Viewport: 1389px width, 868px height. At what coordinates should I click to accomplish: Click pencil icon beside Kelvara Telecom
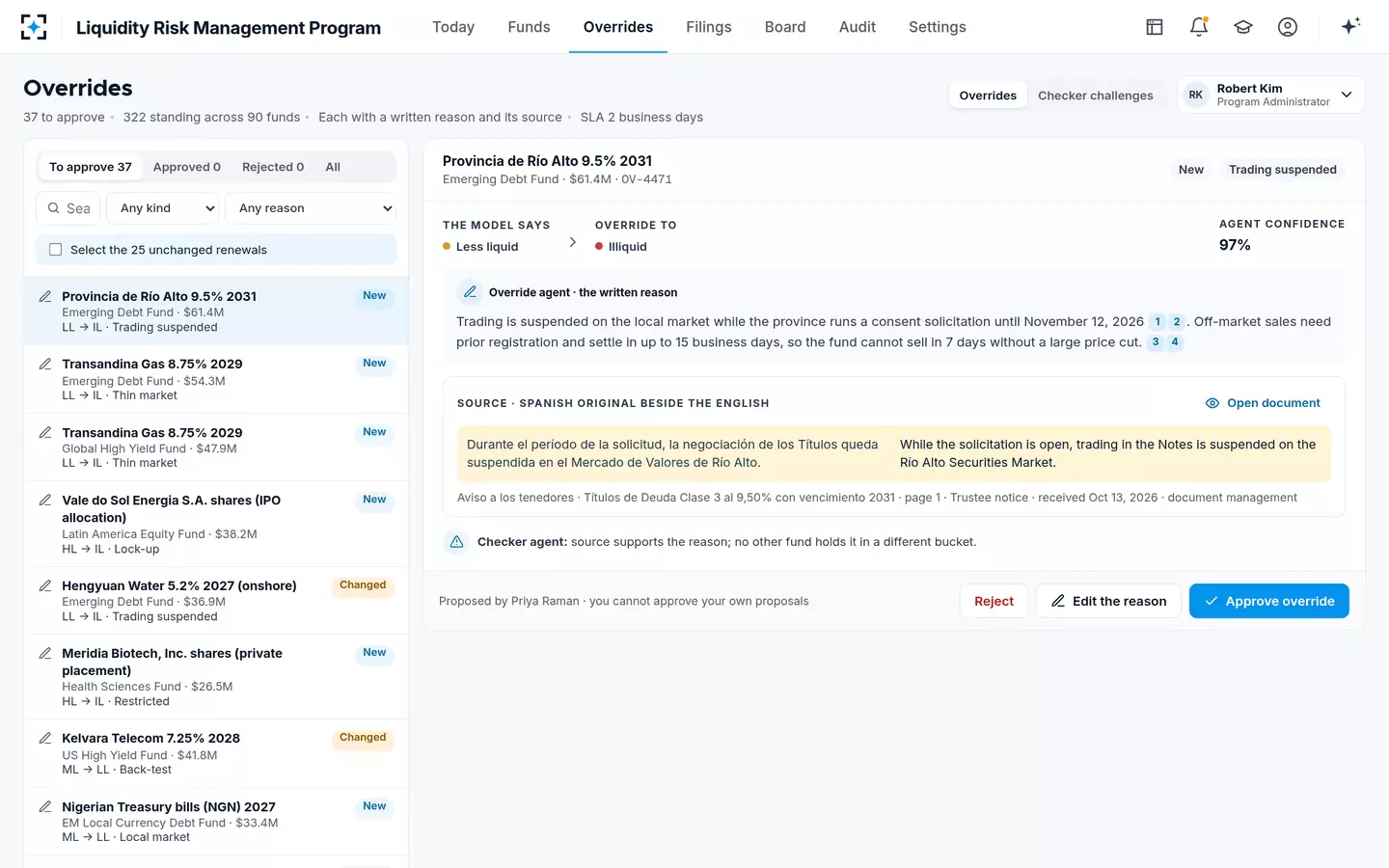pyautogui.click(x=45, y=738)
